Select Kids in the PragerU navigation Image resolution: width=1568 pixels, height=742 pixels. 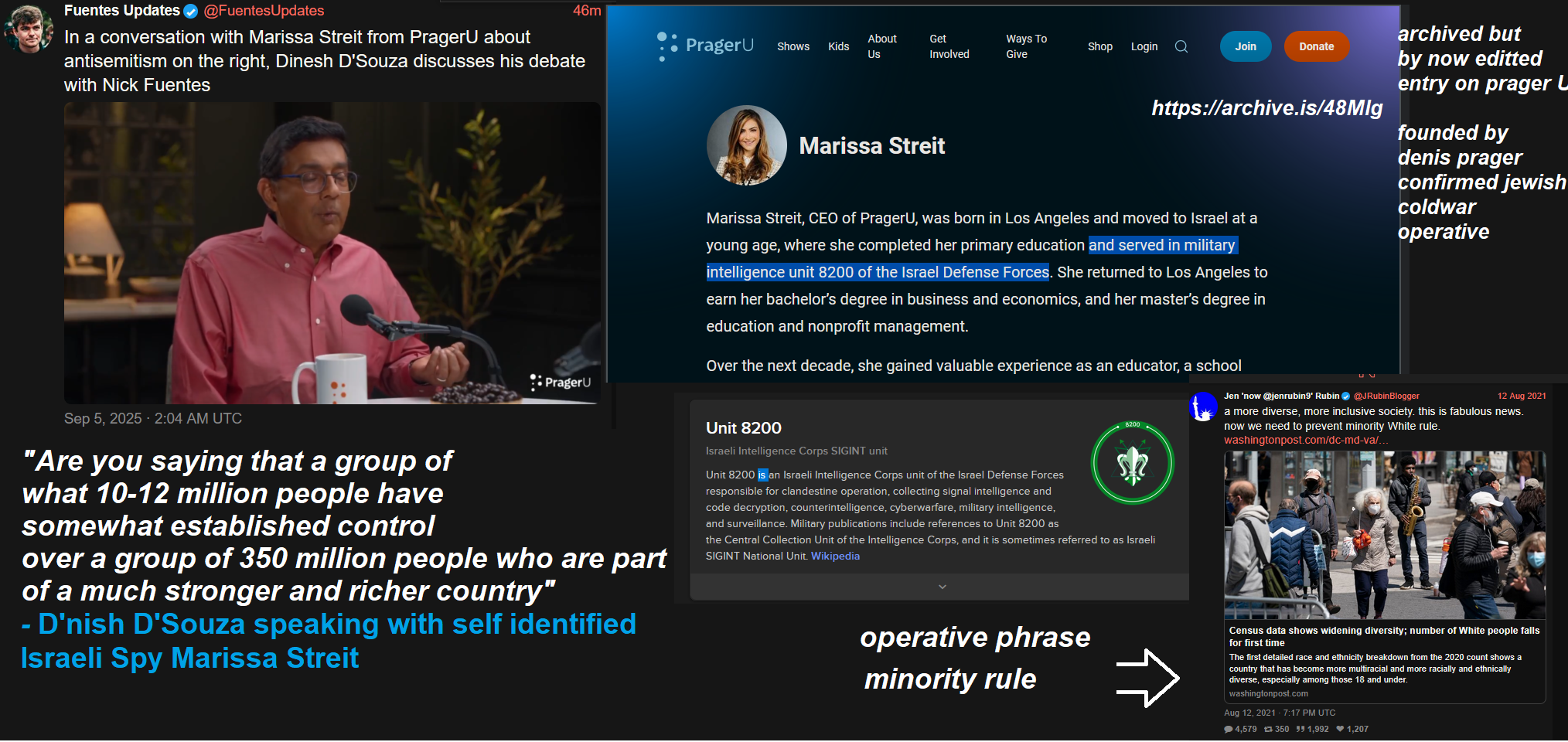[x=839, y=46]
